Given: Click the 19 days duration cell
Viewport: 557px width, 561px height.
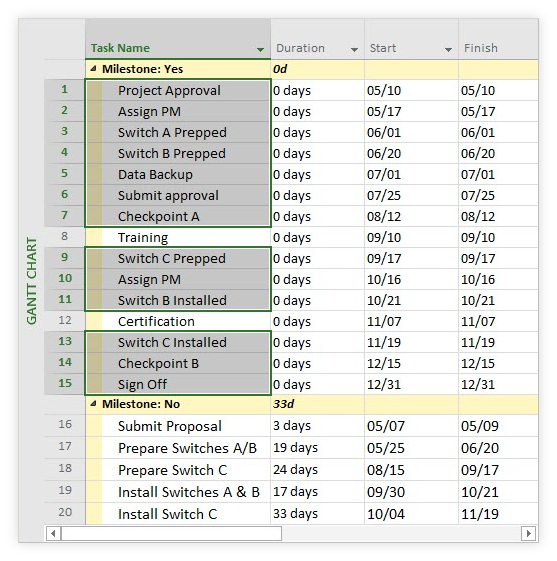Looking at the screenshot, I should tap(317, 448).
